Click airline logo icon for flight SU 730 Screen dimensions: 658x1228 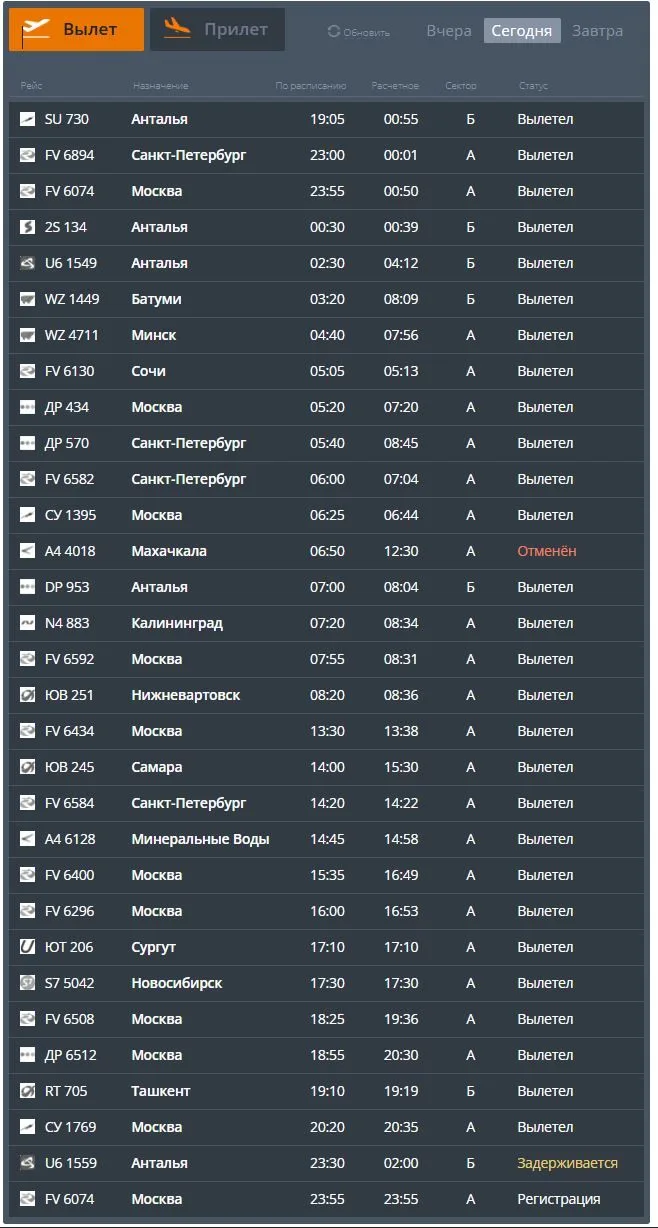coord(28,119)
